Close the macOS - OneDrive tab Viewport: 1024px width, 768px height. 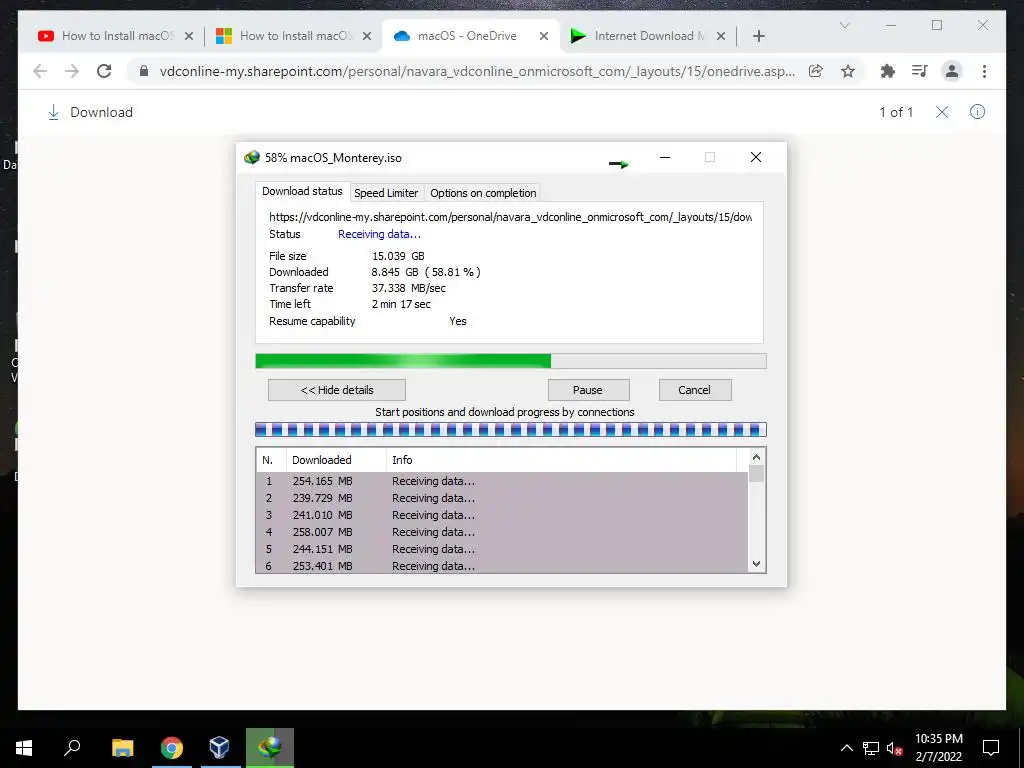coord(543,36)
